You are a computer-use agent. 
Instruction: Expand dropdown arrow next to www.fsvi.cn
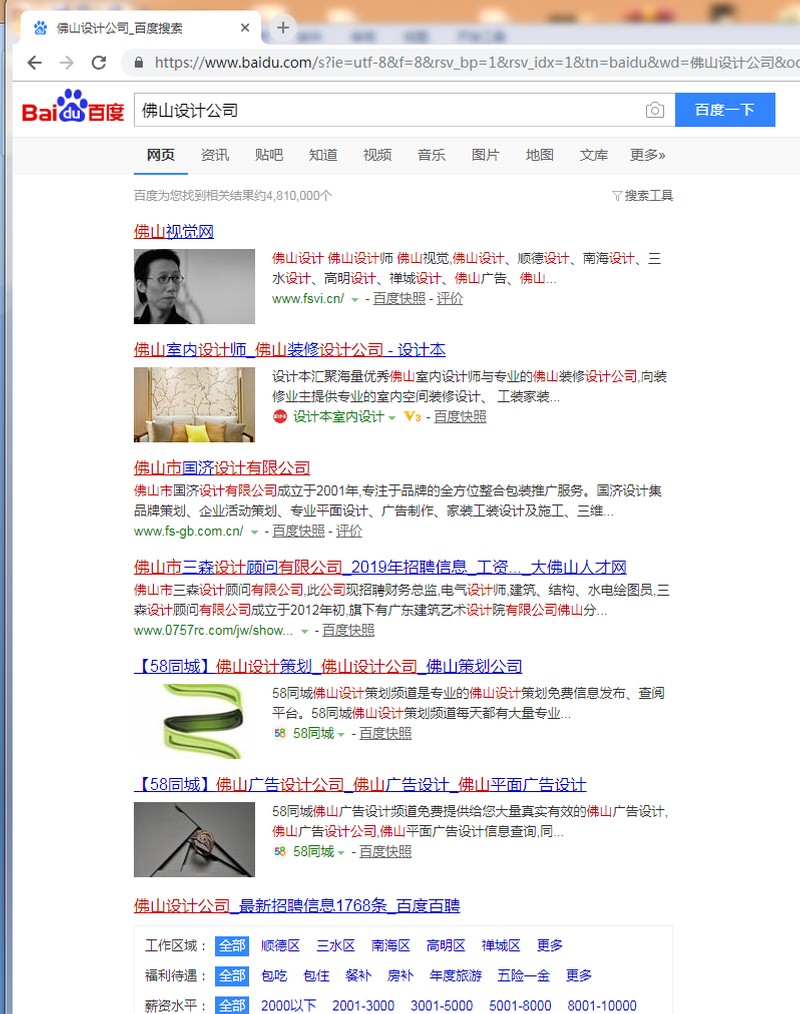[x=354, y=299]
